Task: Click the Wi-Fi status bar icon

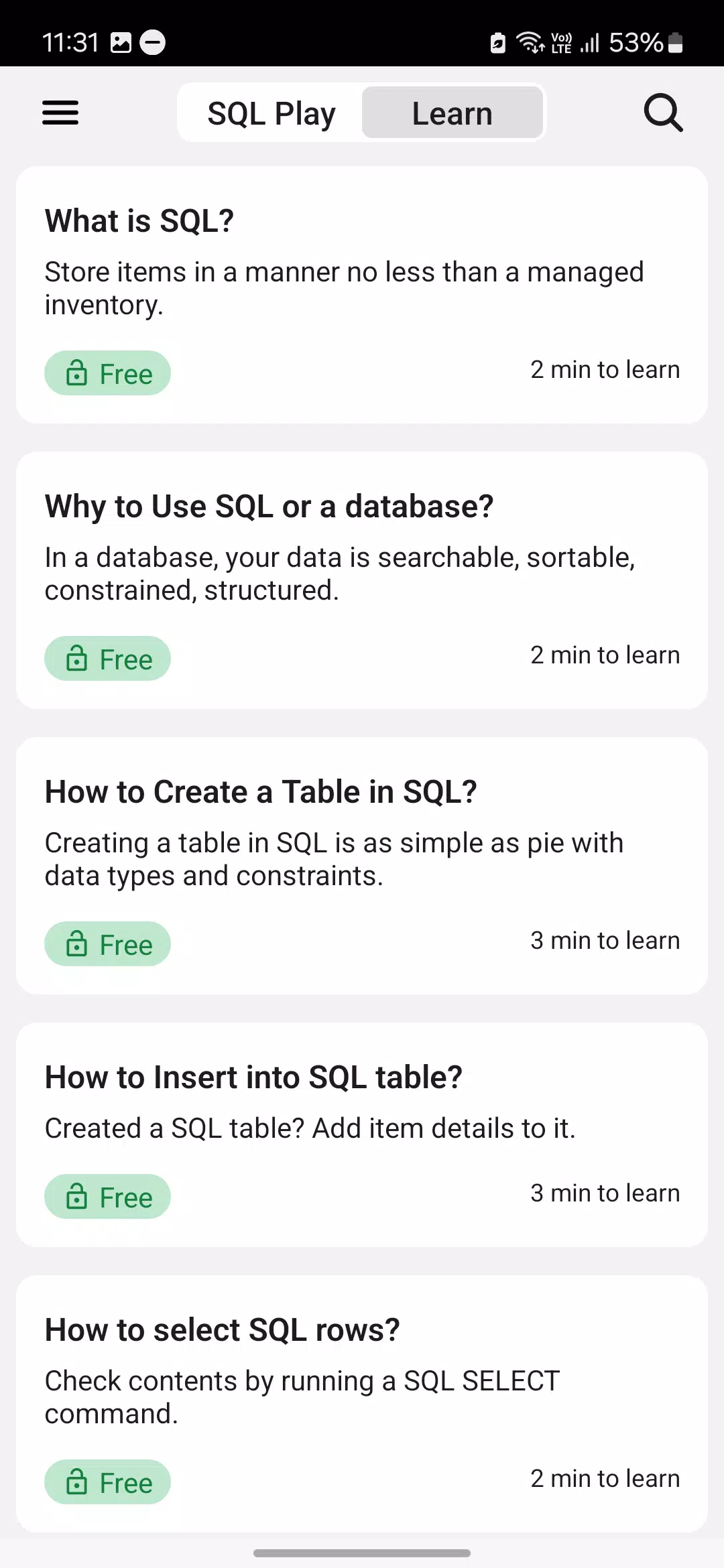Action: pos(530,43)
